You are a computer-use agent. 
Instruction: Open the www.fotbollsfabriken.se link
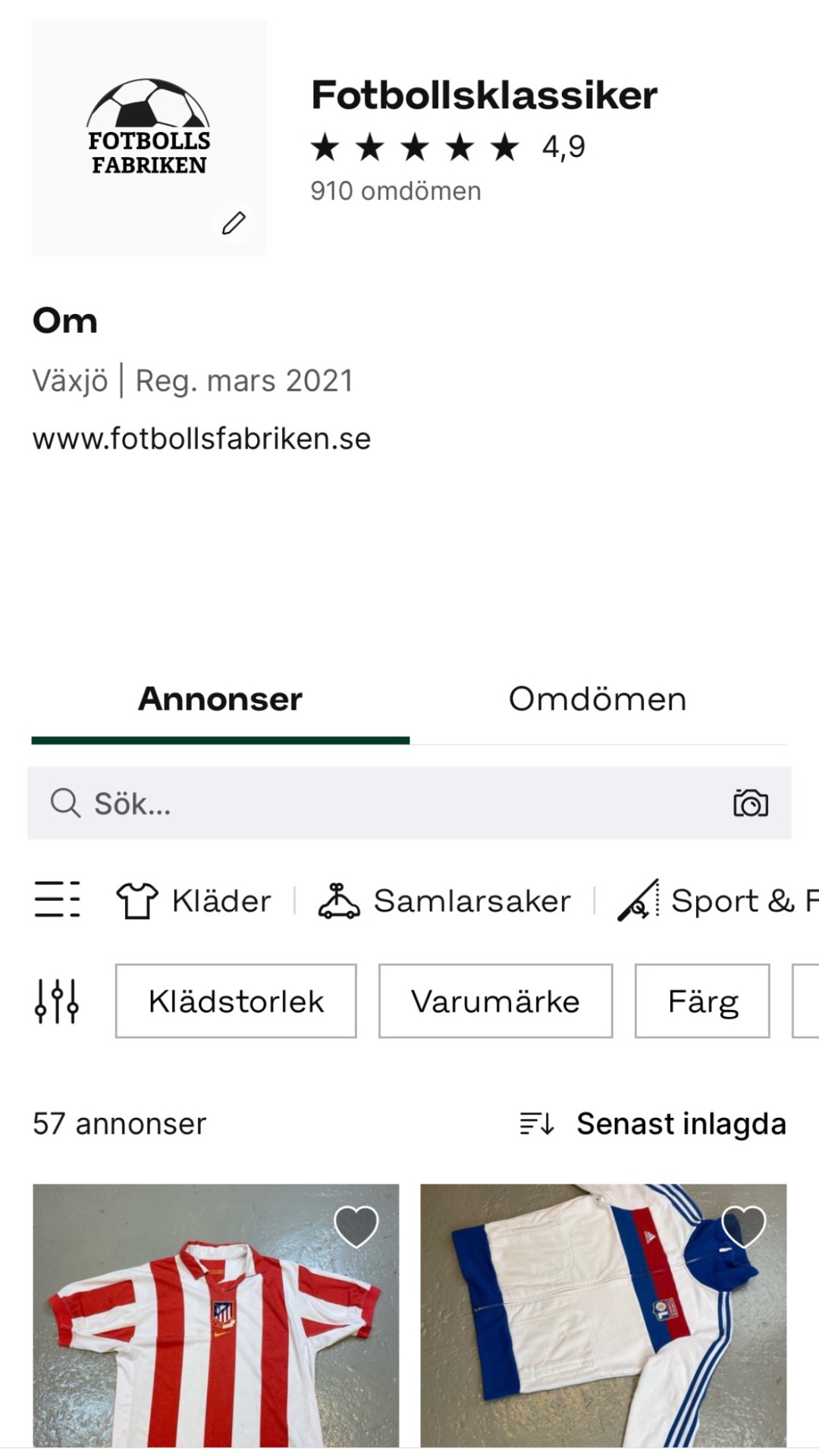tap(202, 438)
